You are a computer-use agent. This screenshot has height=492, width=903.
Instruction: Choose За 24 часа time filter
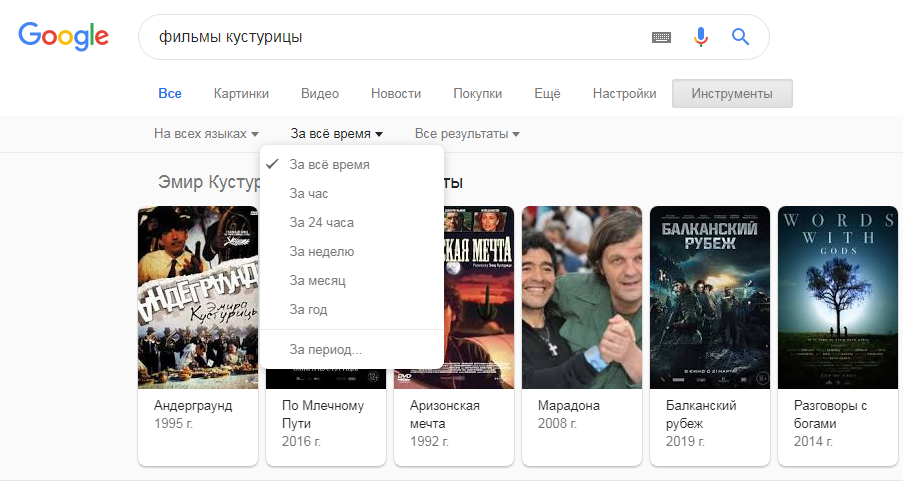[321, 223]
